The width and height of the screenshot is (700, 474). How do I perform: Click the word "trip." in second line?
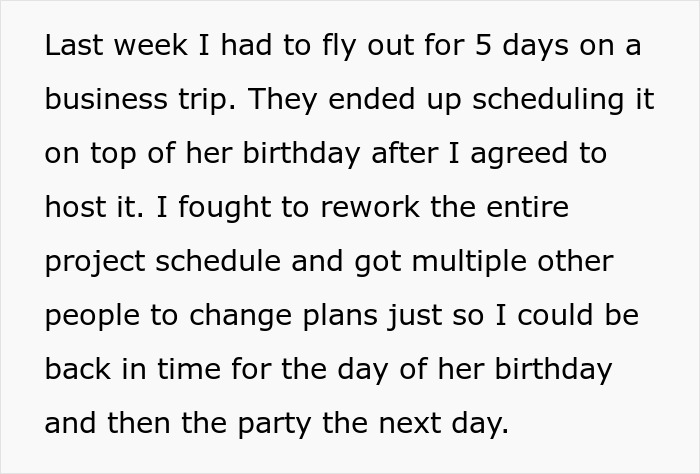point(207,99)
